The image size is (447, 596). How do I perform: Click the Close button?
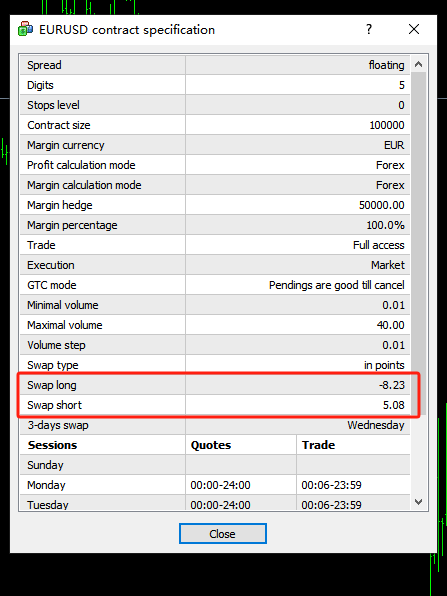coord(223,534)
